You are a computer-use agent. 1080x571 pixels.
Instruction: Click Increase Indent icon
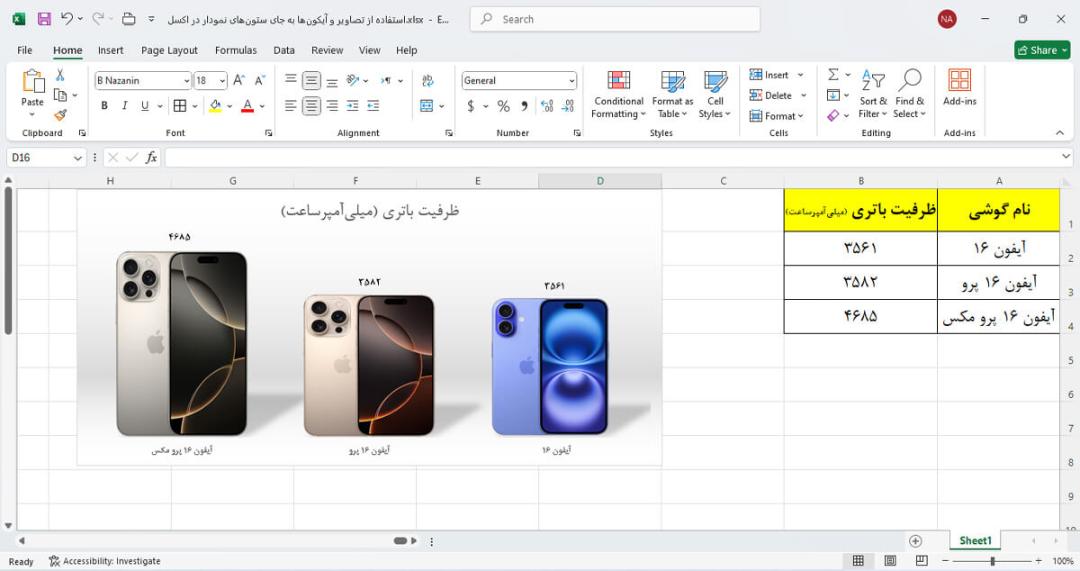click(x=373, y=105)
